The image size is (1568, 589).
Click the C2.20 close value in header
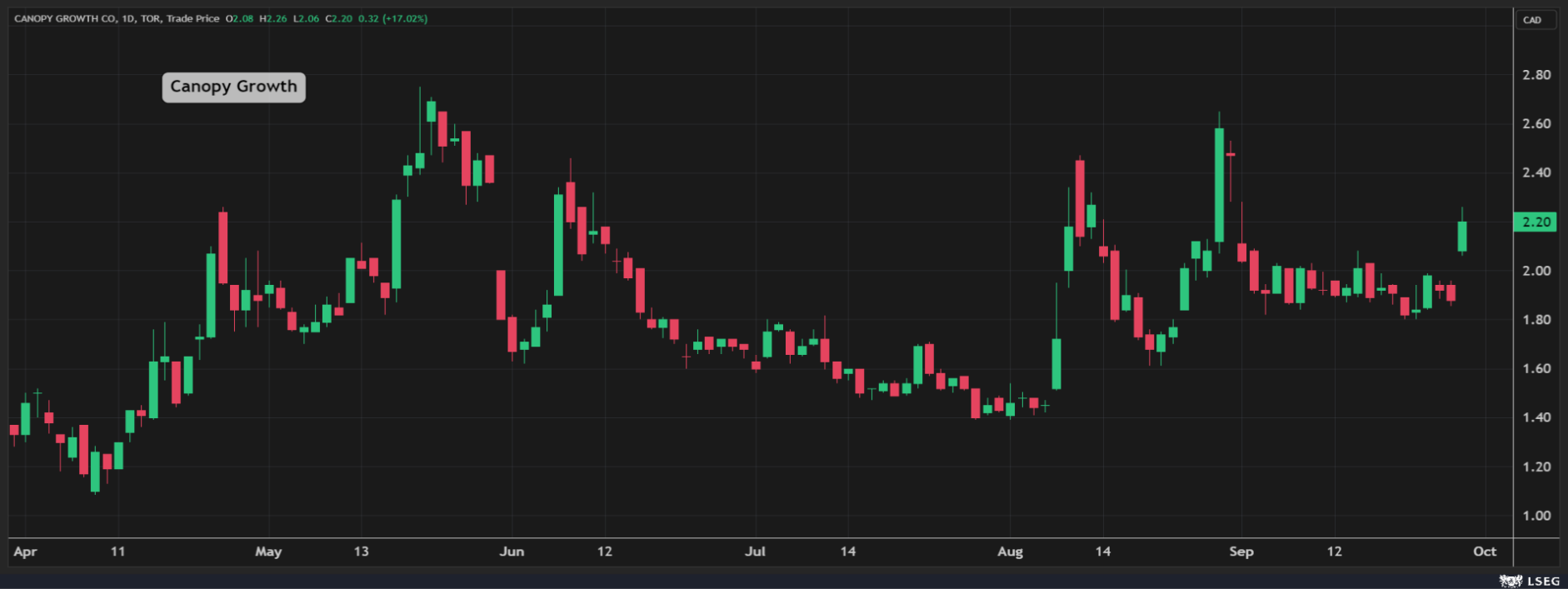point(338,18)
